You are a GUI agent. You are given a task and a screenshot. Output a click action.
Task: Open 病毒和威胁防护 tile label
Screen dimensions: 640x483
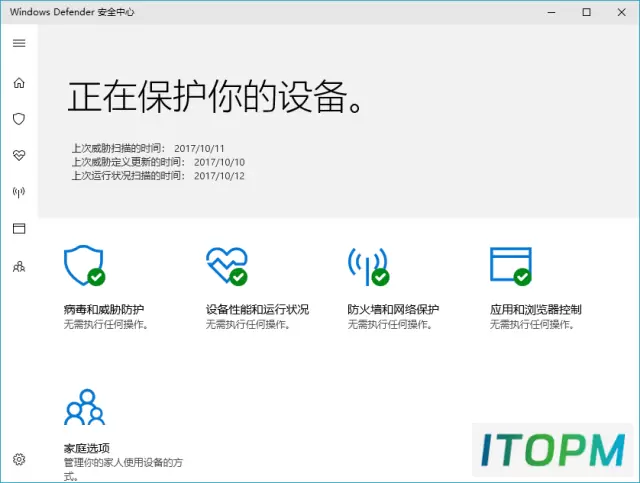tap(104, 309)
